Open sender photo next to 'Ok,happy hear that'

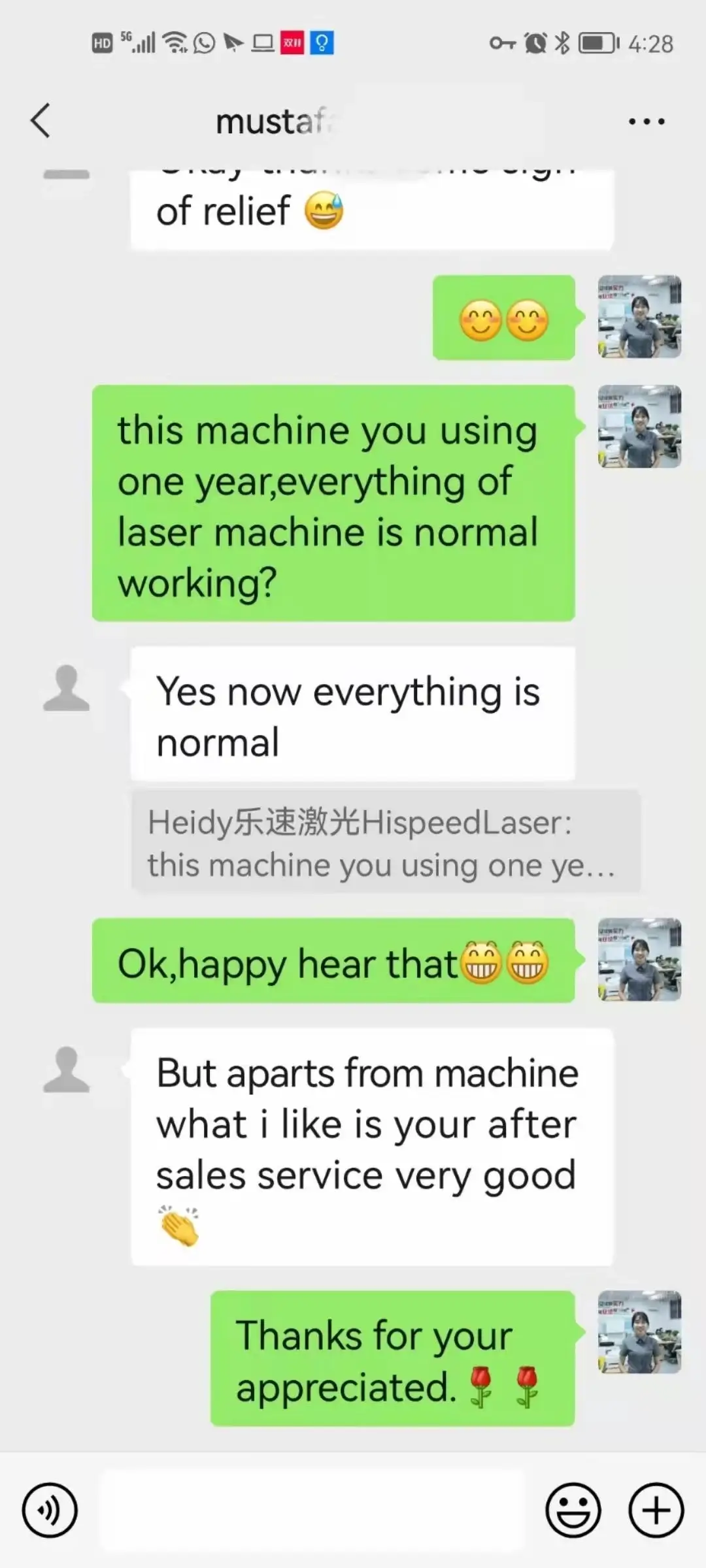pyautogui.click(x=639, y=960)
